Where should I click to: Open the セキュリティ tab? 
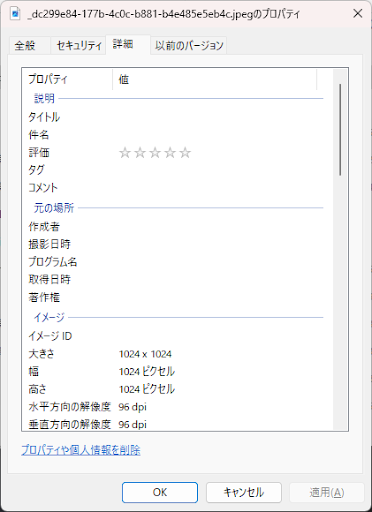click(x=78, y=45)
